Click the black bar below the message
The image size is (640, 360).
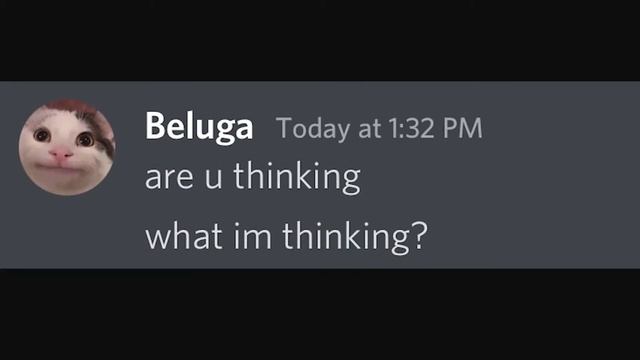[320, 314]
